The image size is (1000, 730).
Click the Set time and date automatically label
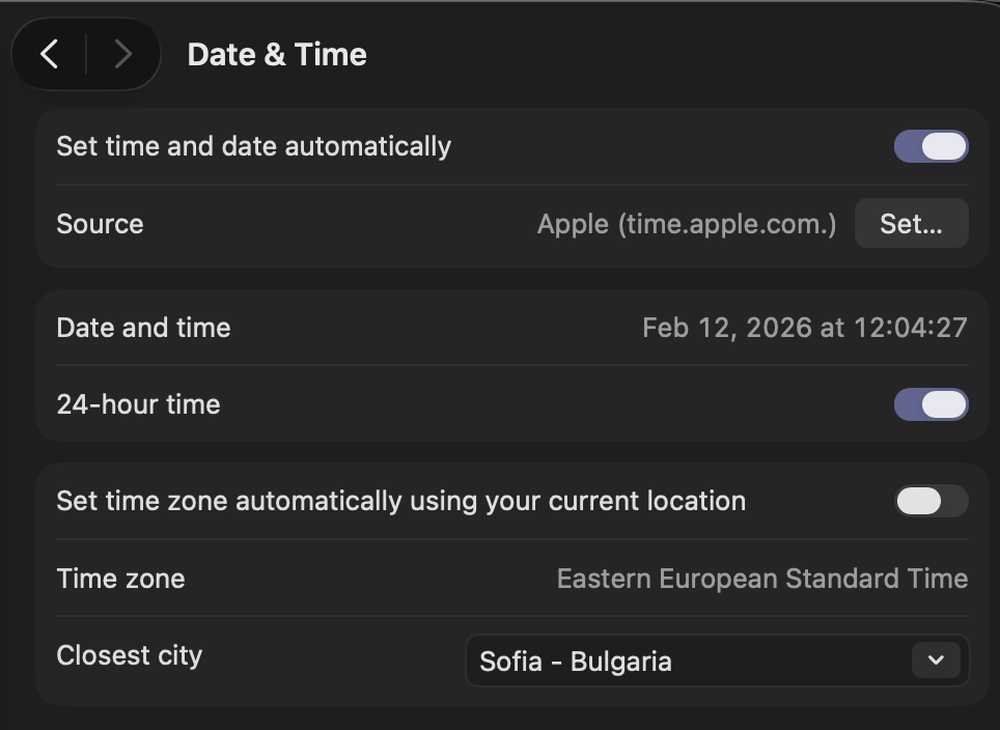(254, 147)
